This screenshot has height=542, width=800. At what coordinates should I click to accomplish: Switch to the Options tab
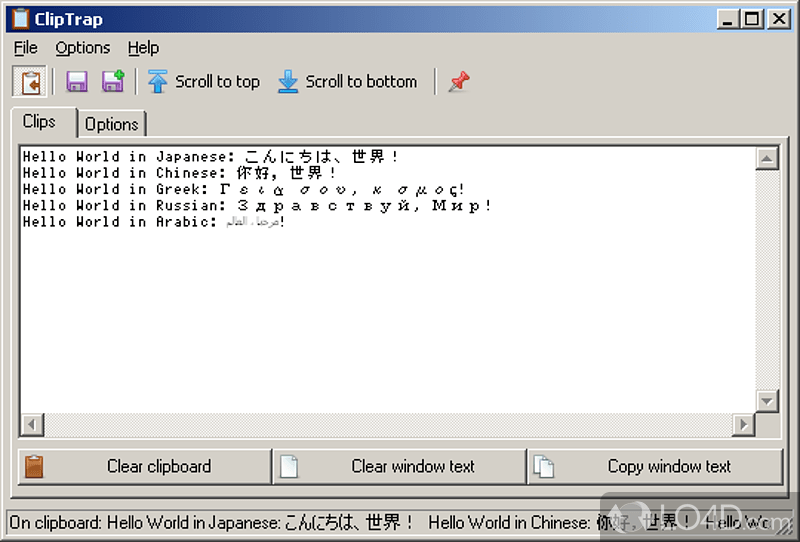coord(112,124)
